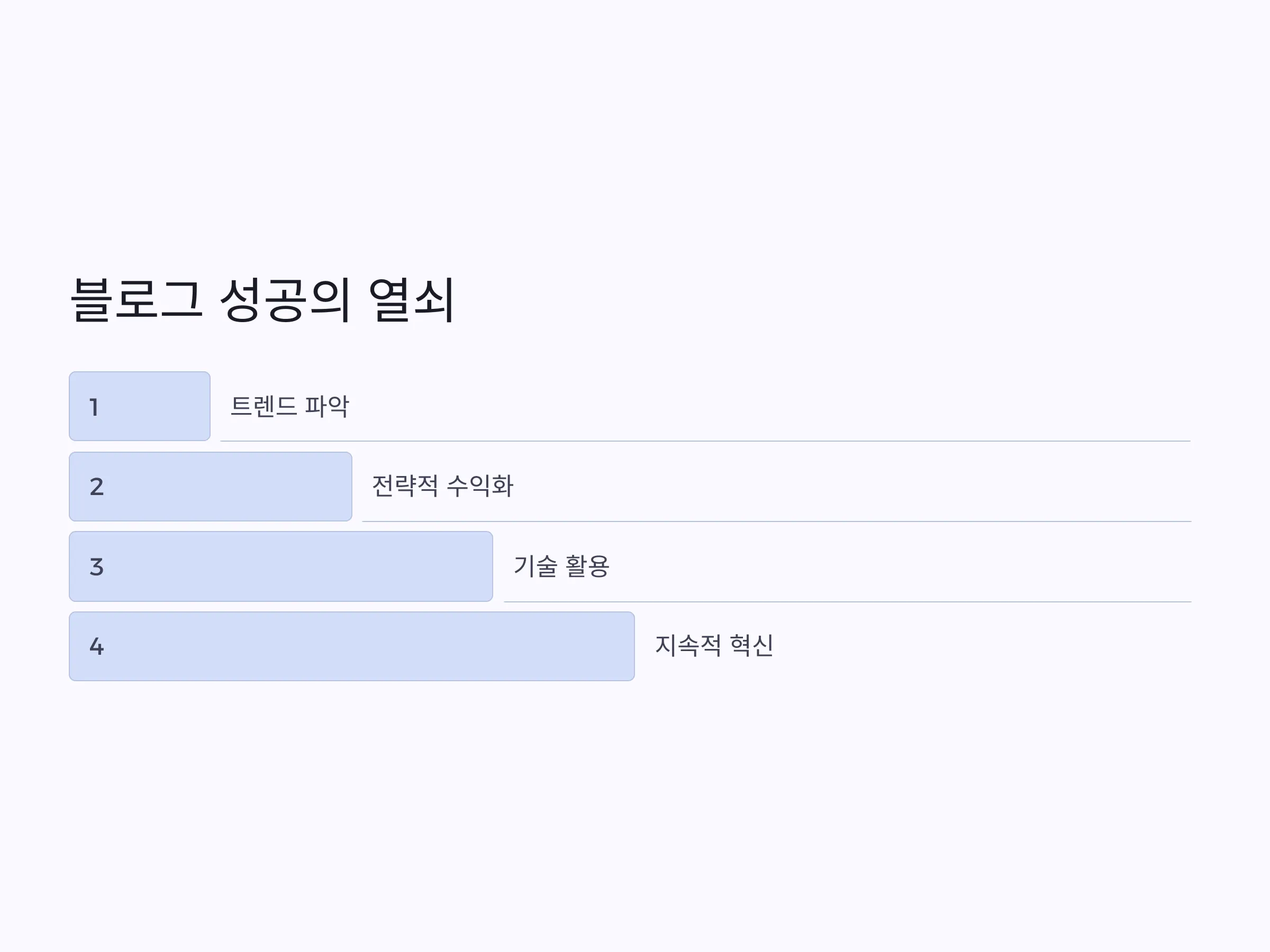
Task: Click the digit 3 in third bar
Action: pyautogui.click(x=96, y=567)
